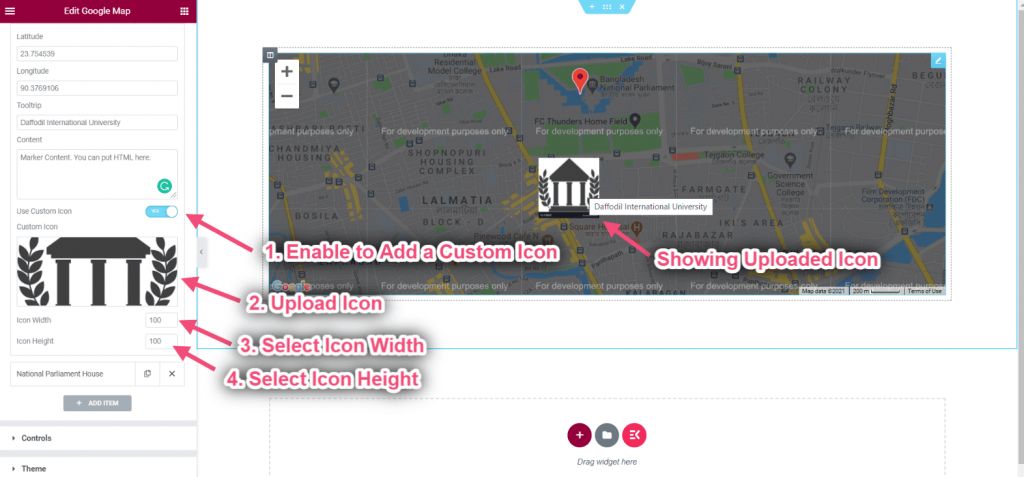
Task: Click the Icon Height number field
Action: 162,341
